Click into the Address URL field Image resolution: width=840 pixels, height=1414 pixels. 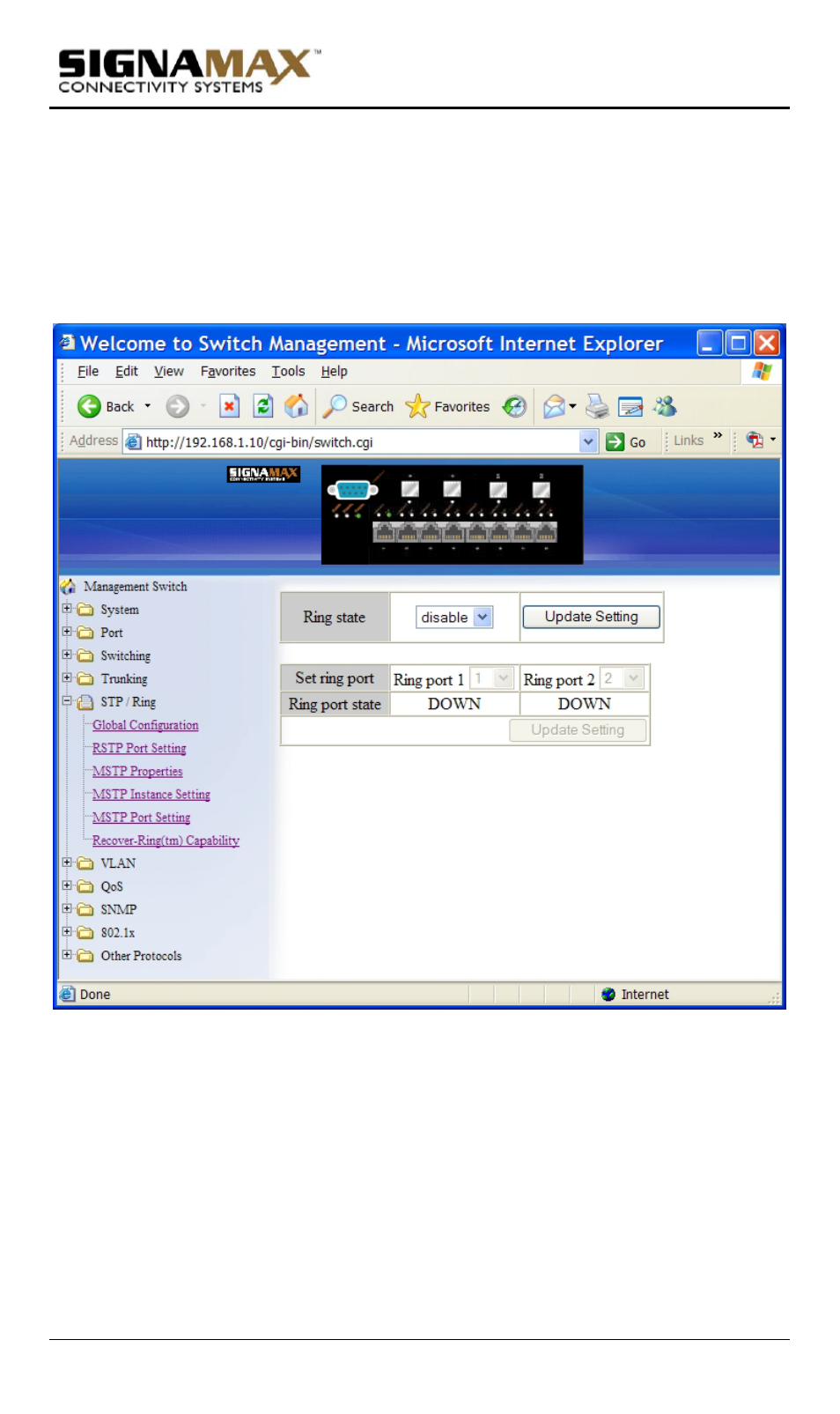361,442
